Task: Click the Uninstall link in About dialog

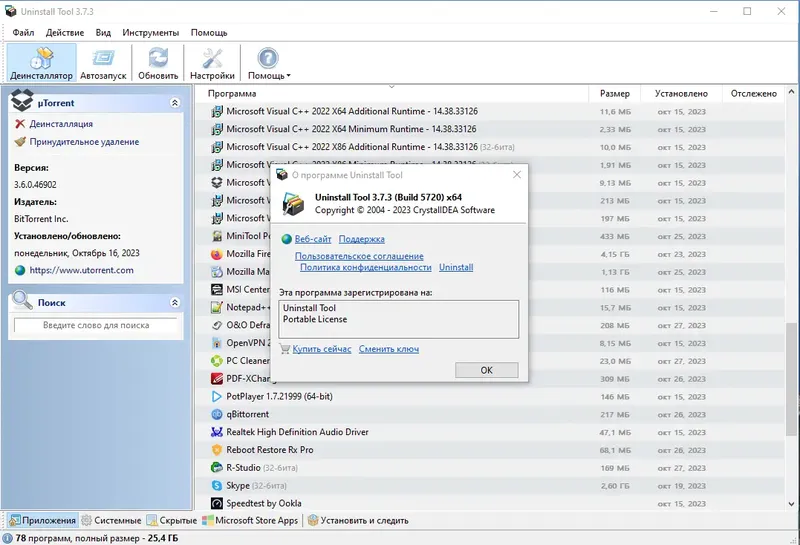Action: coord(456,267)
